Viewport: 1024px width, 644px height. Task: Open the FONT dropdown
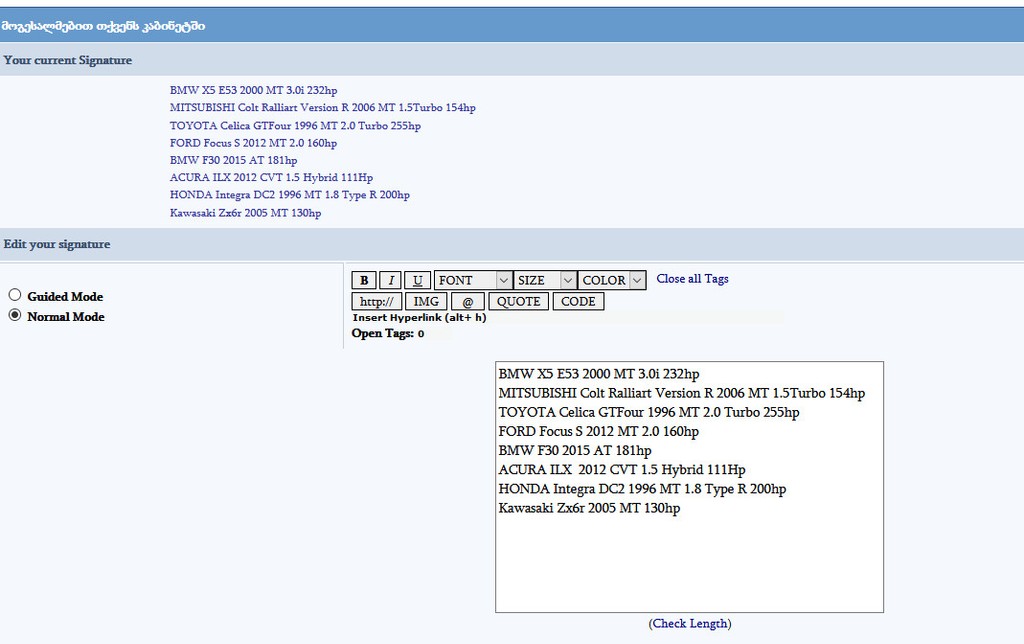pyautogui.click(x=473, y=280)
